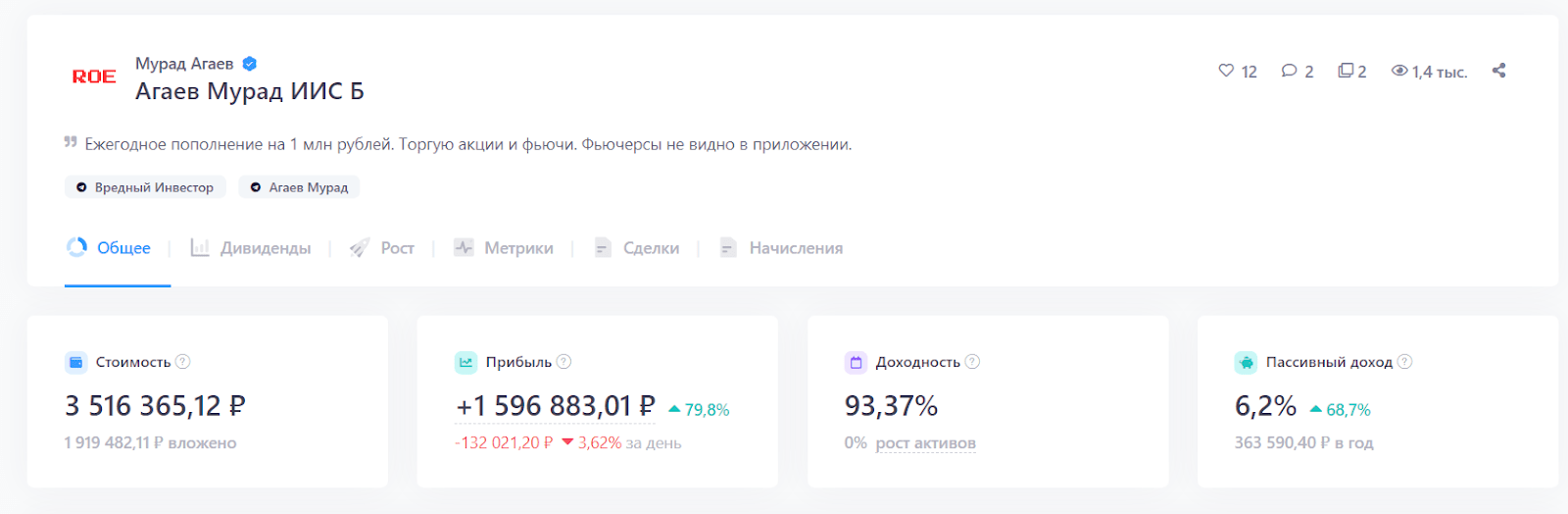Select the Общее tab

pos(110,248)
